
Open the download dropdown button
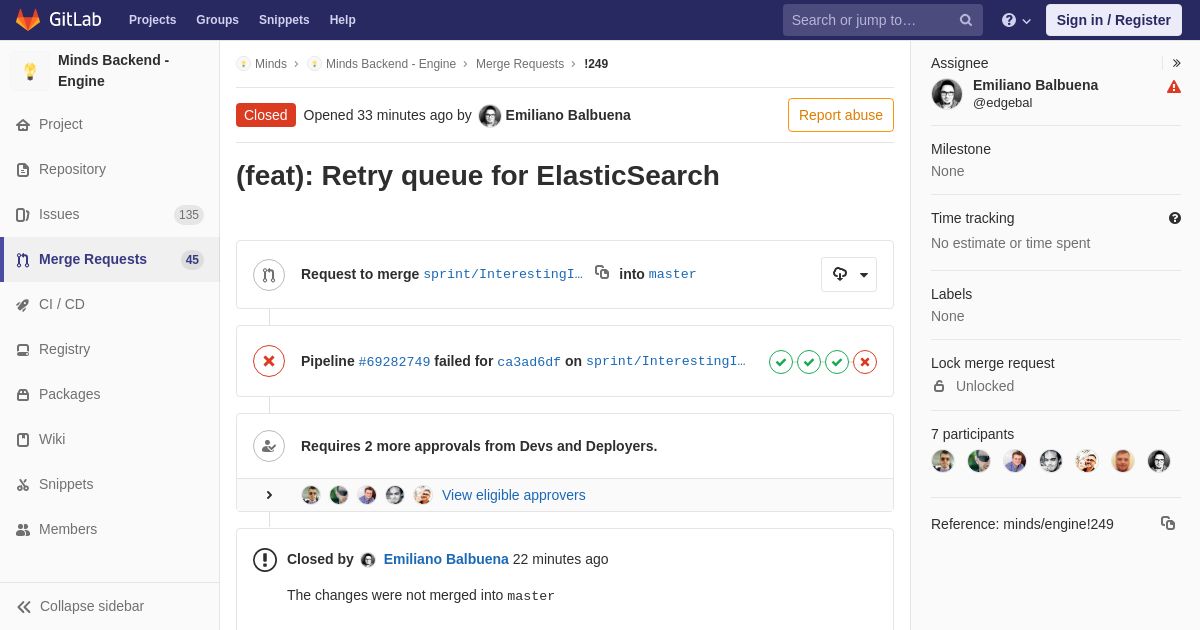click(x=849, y=274)
